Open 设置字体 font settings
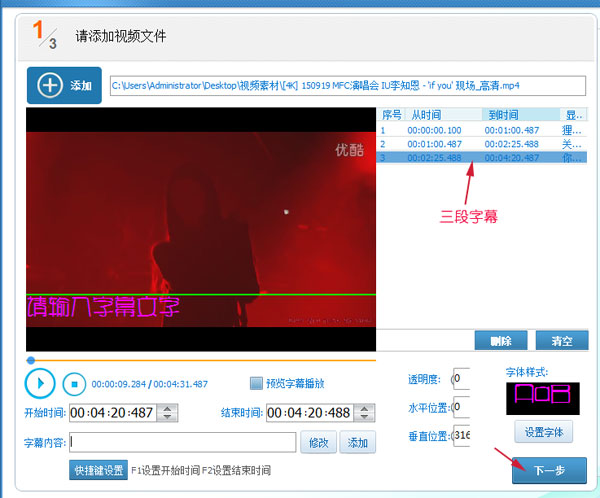 [542, 433]
